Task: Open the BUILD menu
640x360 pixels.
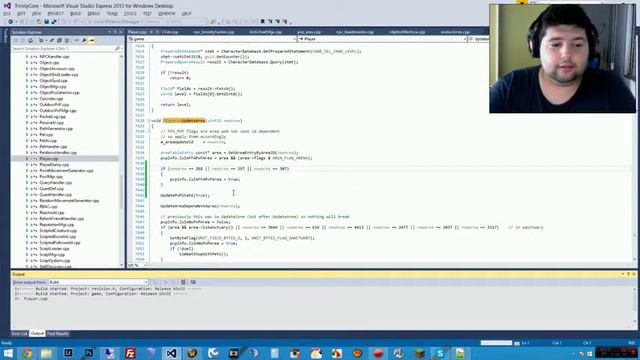Action: point(75,13)
